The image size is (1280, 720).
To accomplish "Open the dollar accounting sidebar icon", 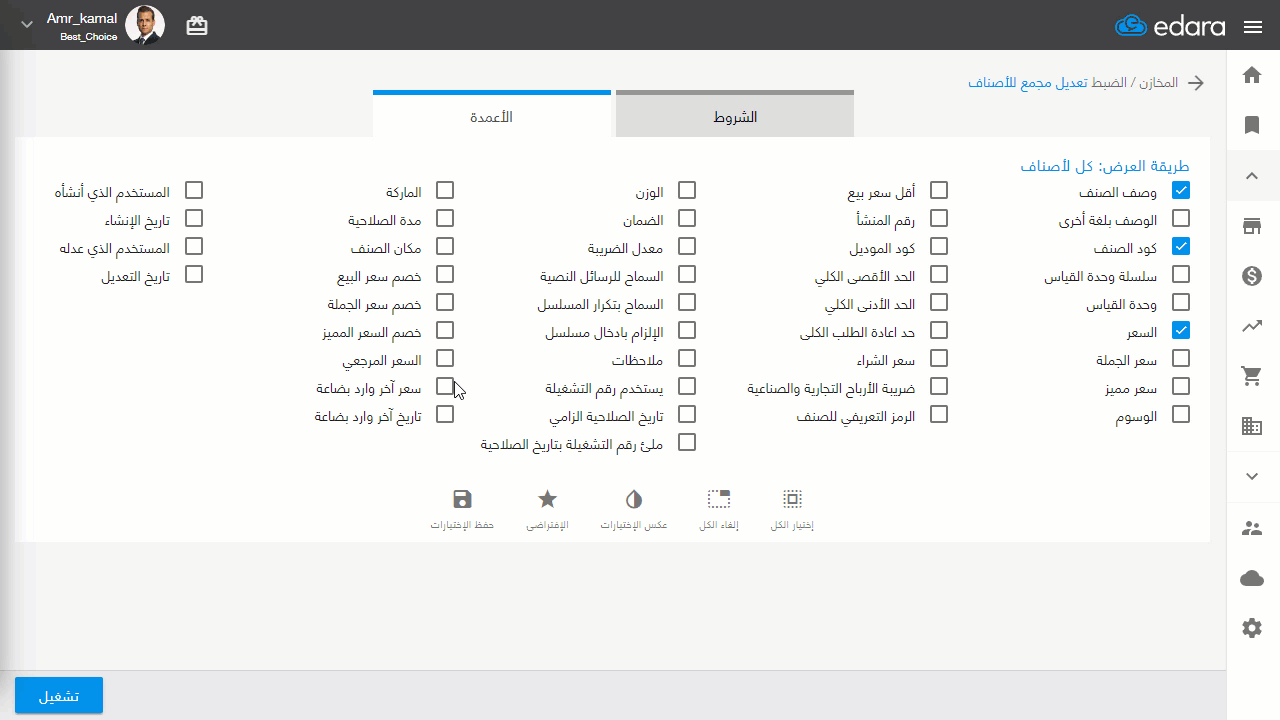I will (x=1251, y=276).
